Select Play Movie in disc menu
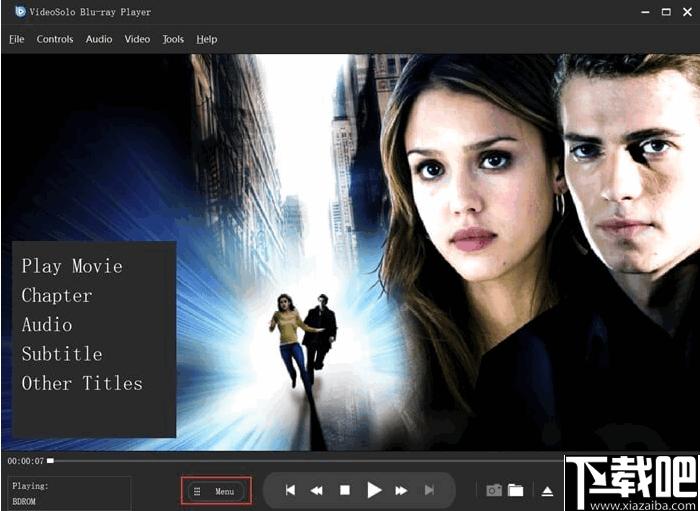 [x=72, y=266]
